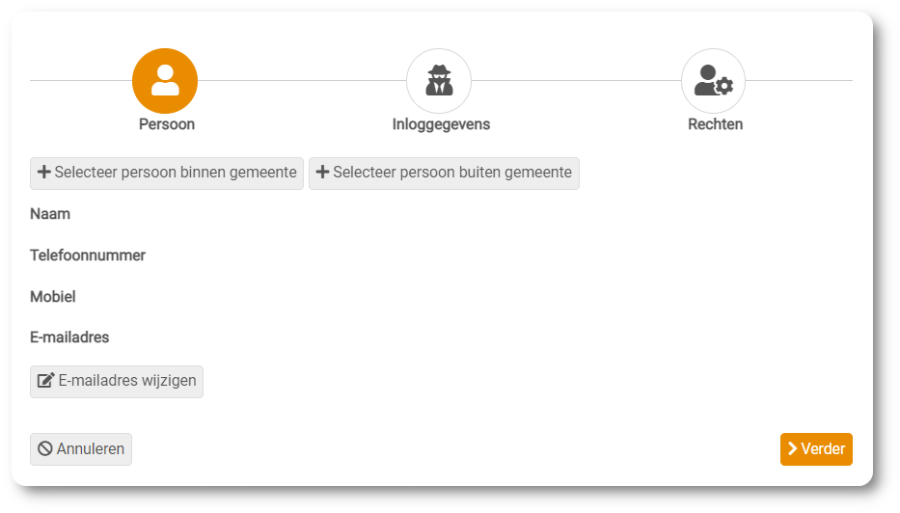Screen dimensions: 900x513
Task: Select the Rechten user-gear icon
Action: [x=713, y=81]
